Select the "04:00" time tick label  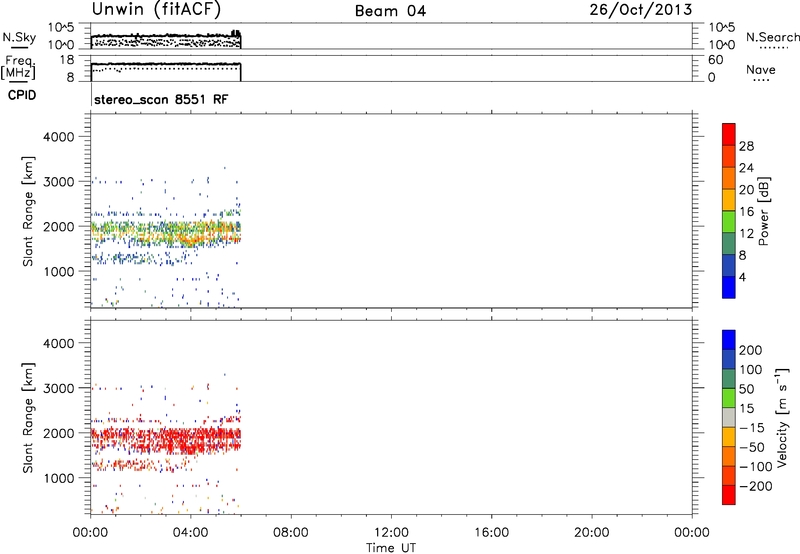pos(190,533)
